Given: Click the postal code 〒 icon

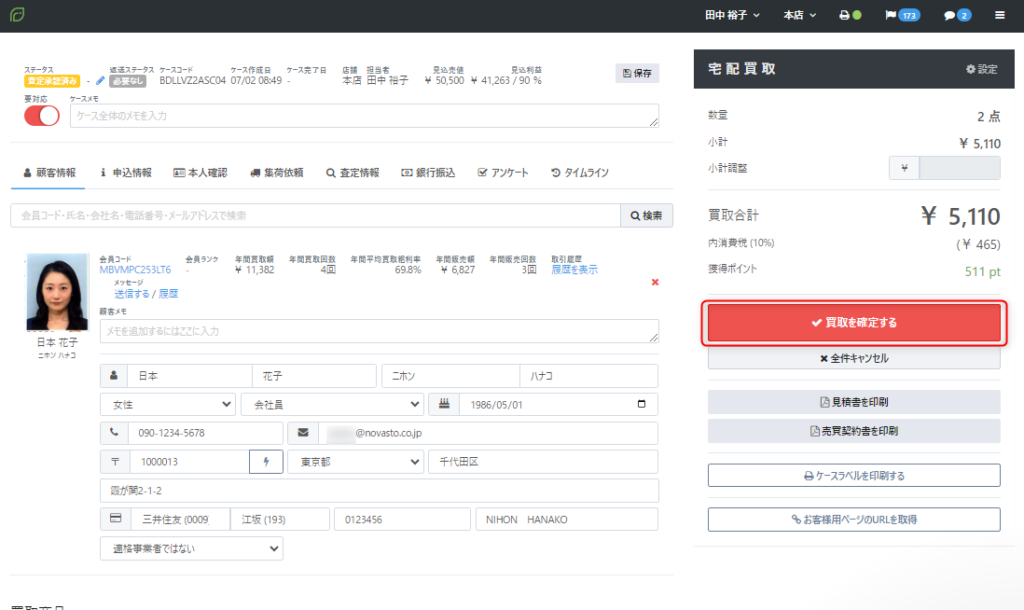Looking at the screenshot, I should click(x=115, y=462).
